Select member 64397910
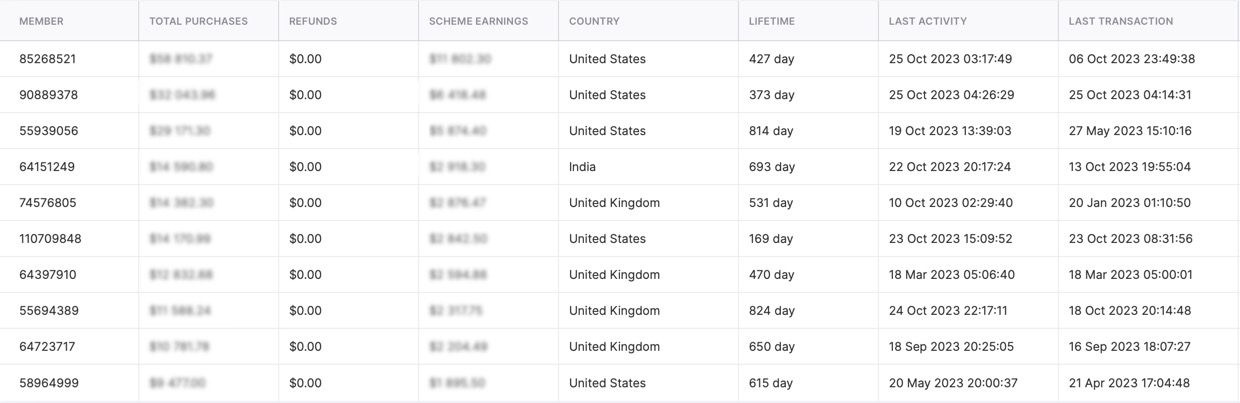This screenshot has width=1240, height=403. pos(47,275)
